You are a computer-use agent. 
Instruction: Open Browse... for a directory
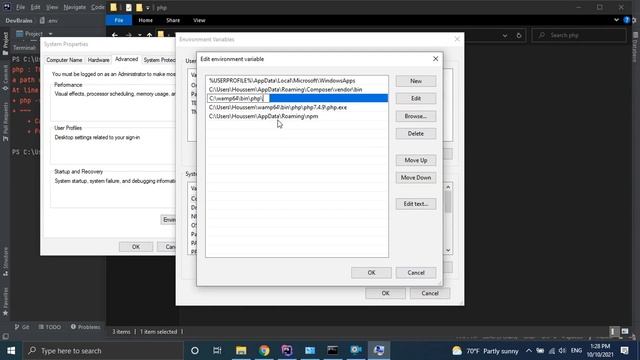point(416,116)
